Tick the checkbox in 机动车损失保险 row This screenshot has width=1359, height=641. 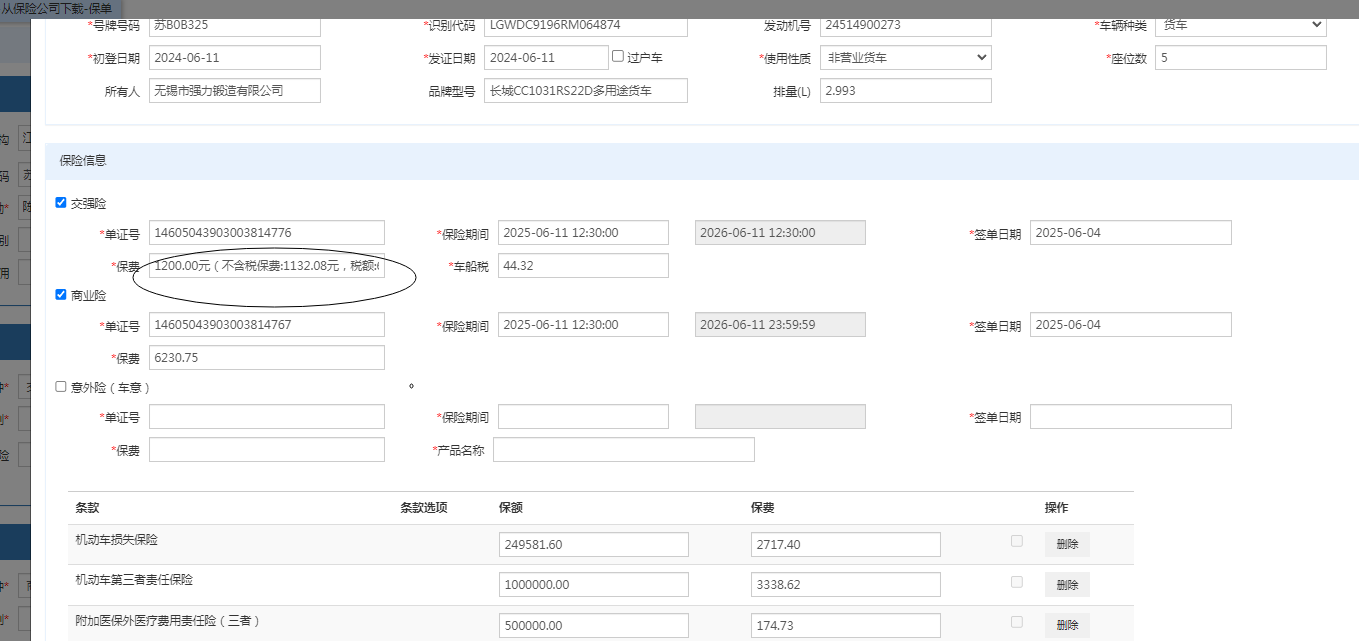pyautogui.click(x=1017, y=541)
